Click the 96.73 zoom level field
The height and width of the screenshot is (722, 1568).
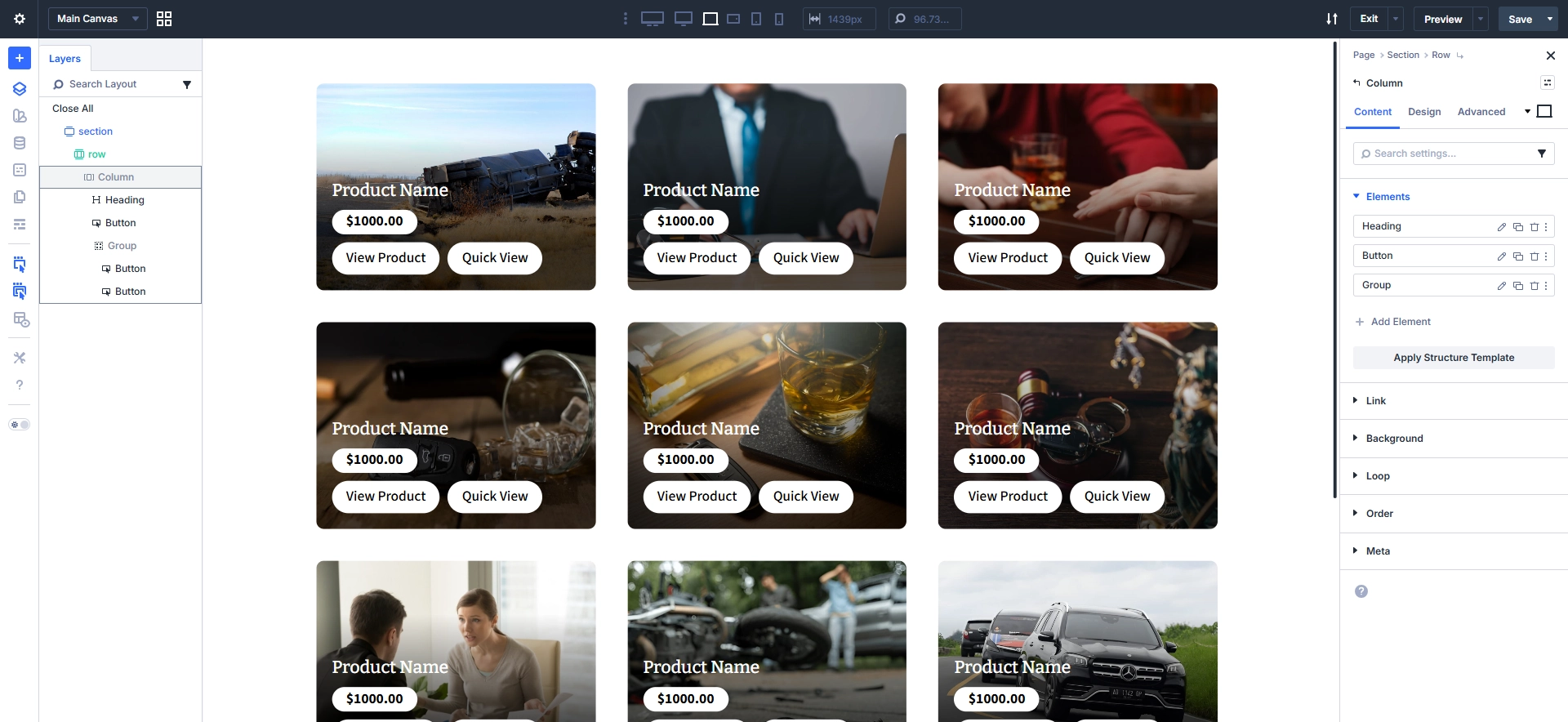click(x=924, y=19)
